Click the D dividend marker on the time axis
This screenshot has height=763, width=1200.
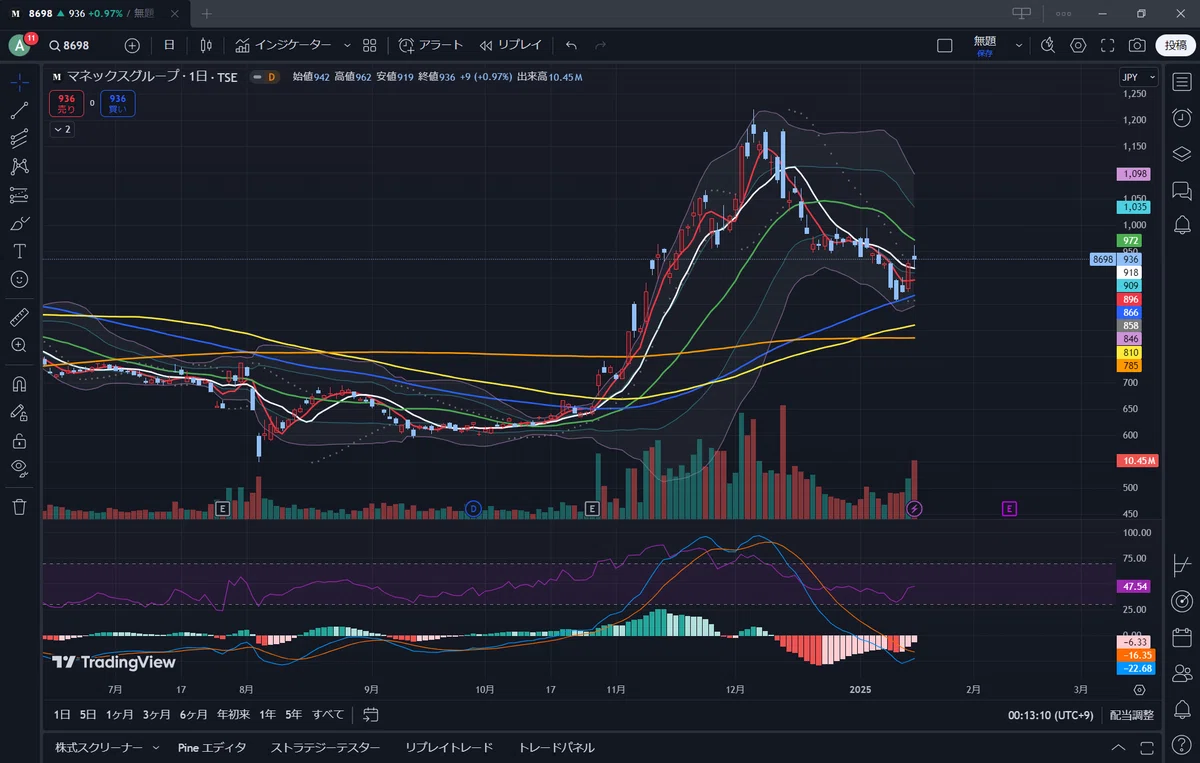(x=473, y=509)
